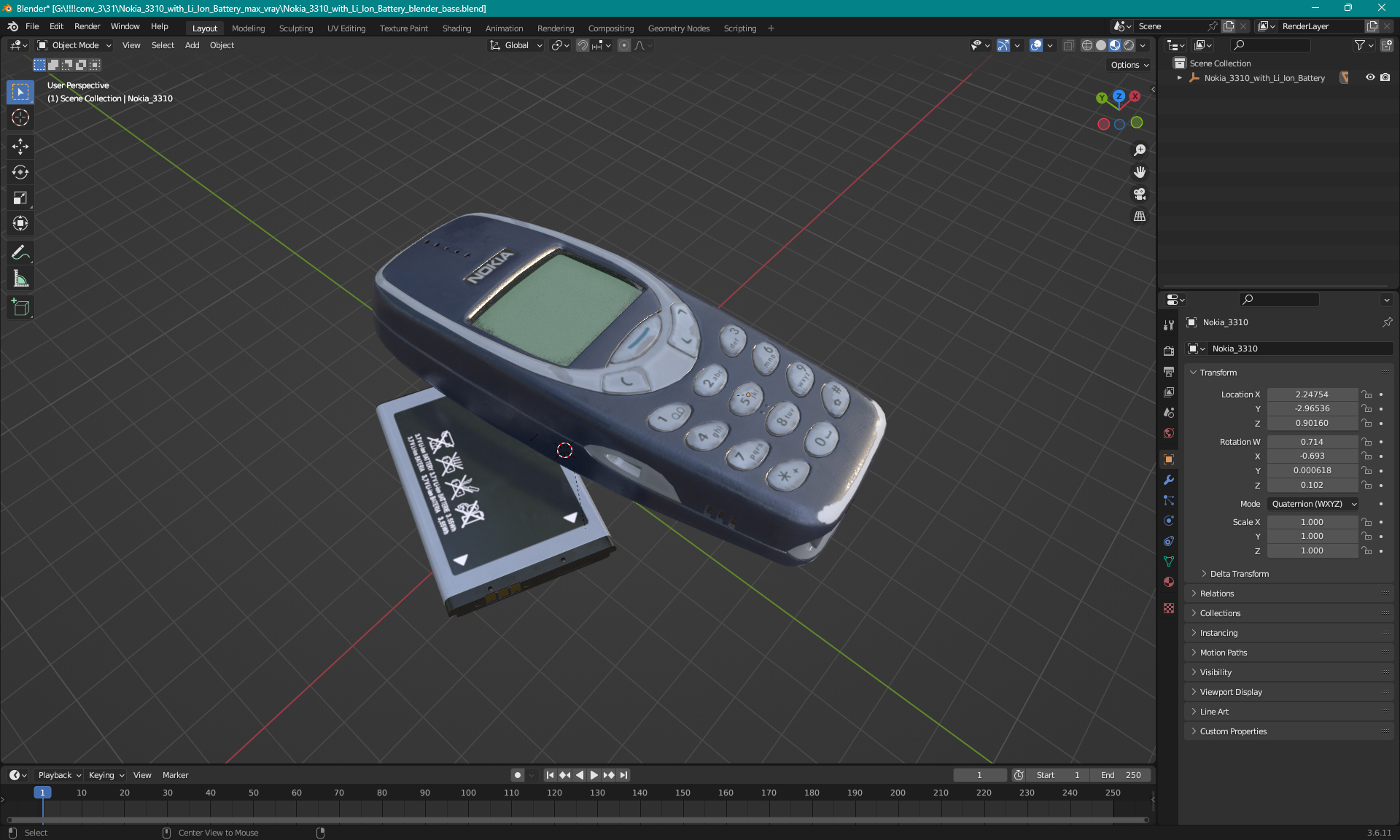
Task: Select the Select Box tool
Action: tap(20, 92)
